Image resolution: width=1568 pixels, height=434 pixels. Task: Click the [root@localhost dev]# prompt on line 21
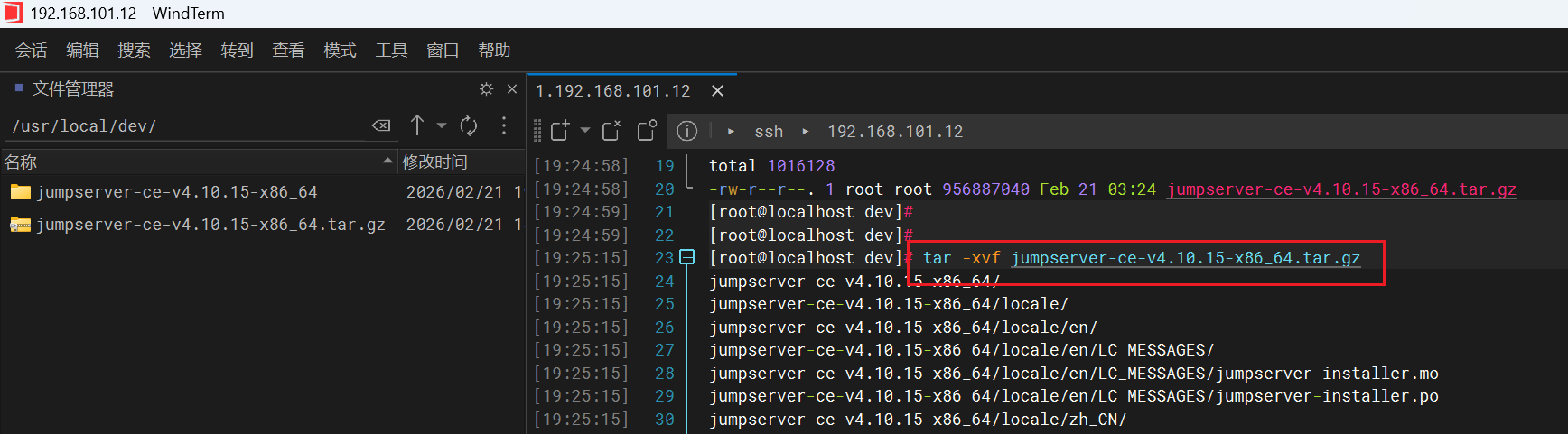(811, 212)
